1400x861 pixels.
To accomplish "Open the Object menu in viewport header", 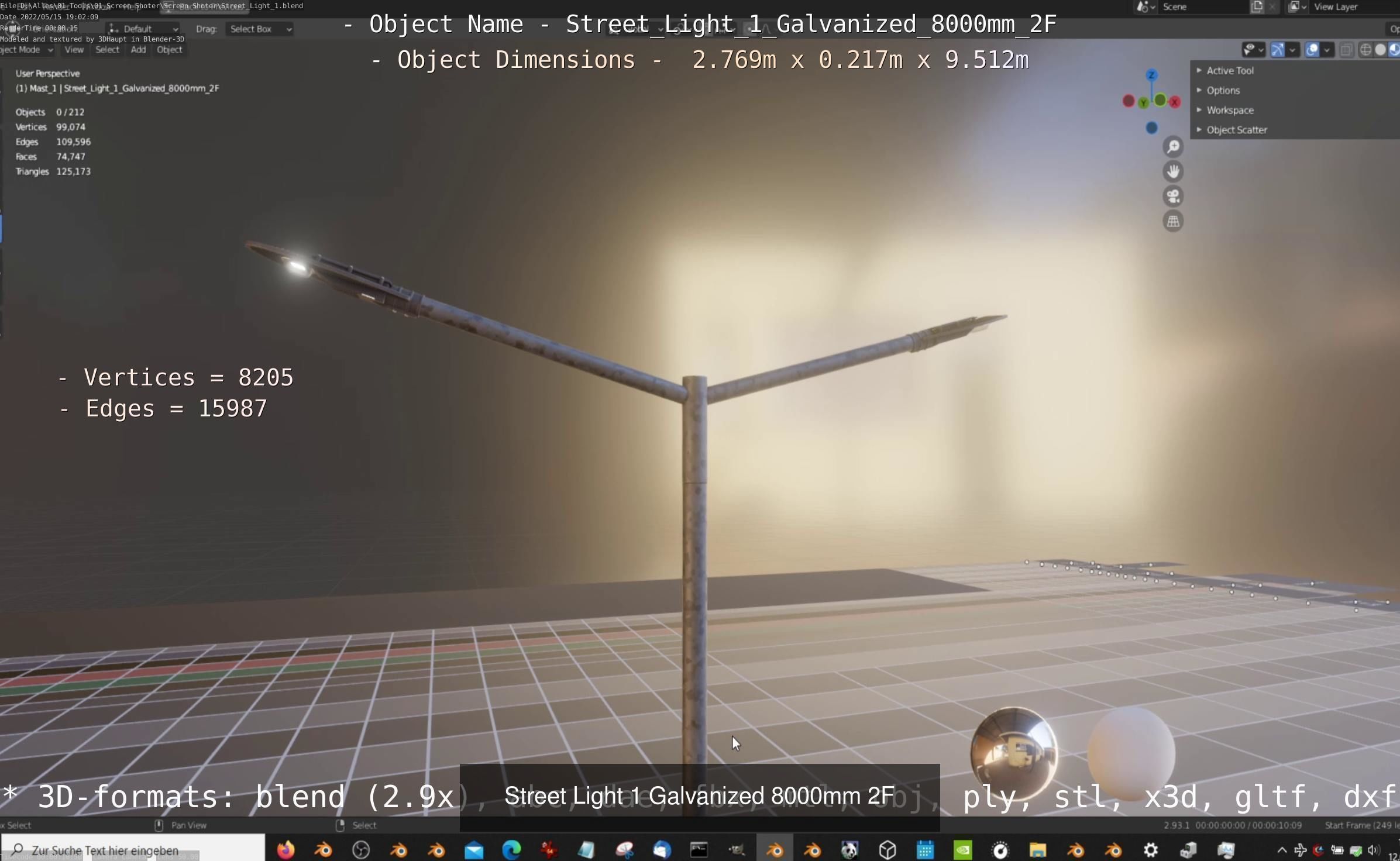I will tap(169, 50).
